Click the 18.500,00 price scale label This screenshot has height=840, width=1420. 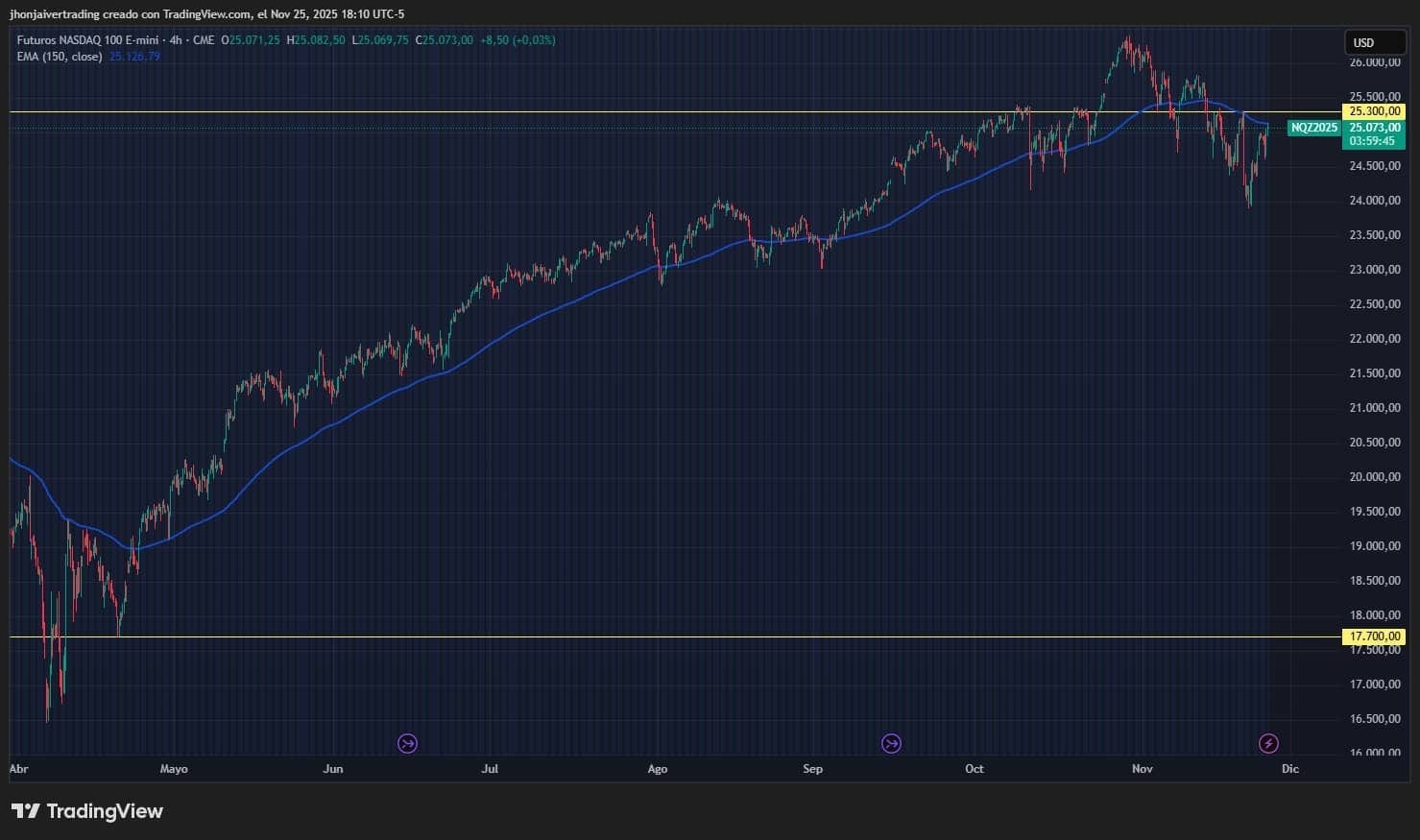[x=1375, y=581]
